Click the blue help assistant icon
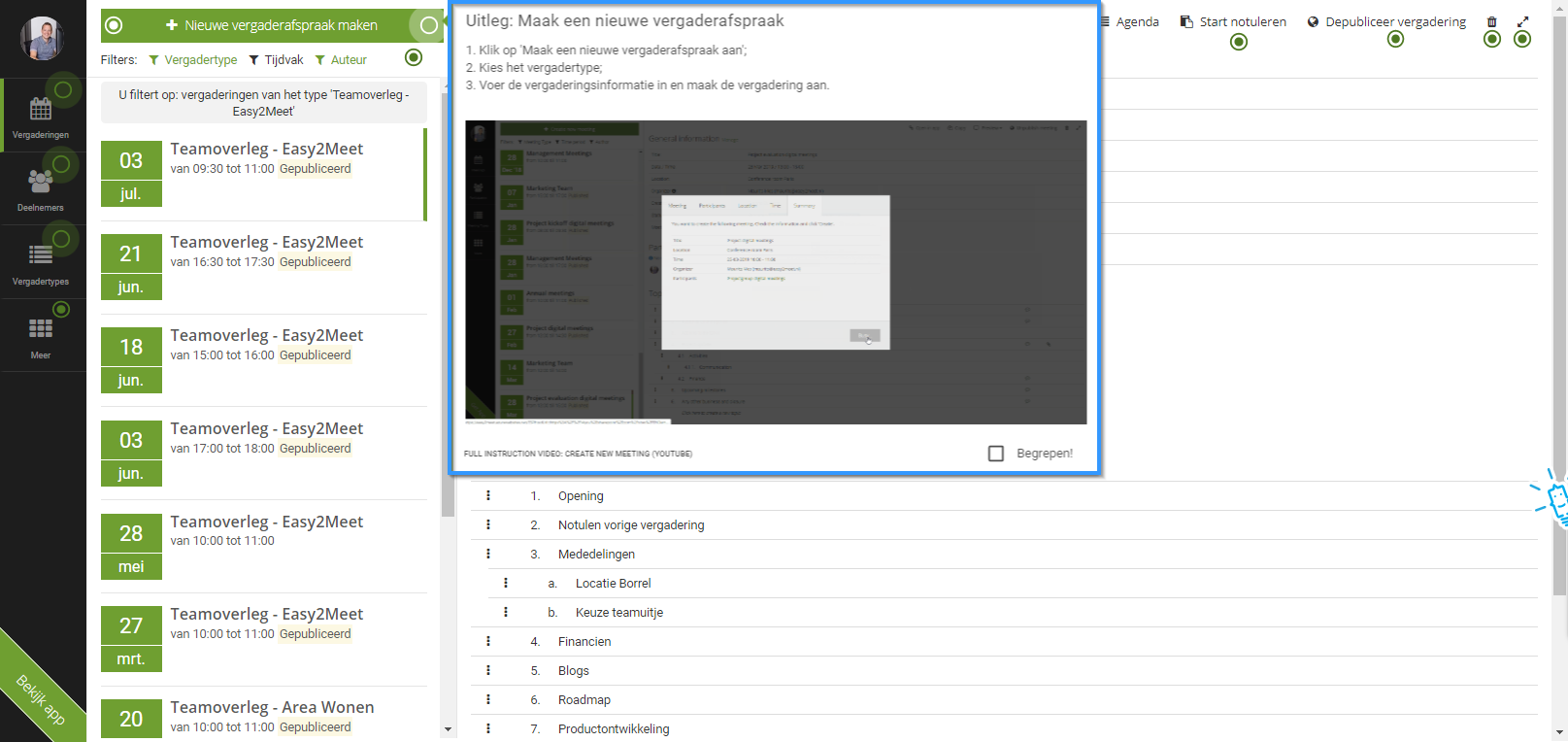The width and height of the screenshot is (1568, 742). click(1553, 498)
